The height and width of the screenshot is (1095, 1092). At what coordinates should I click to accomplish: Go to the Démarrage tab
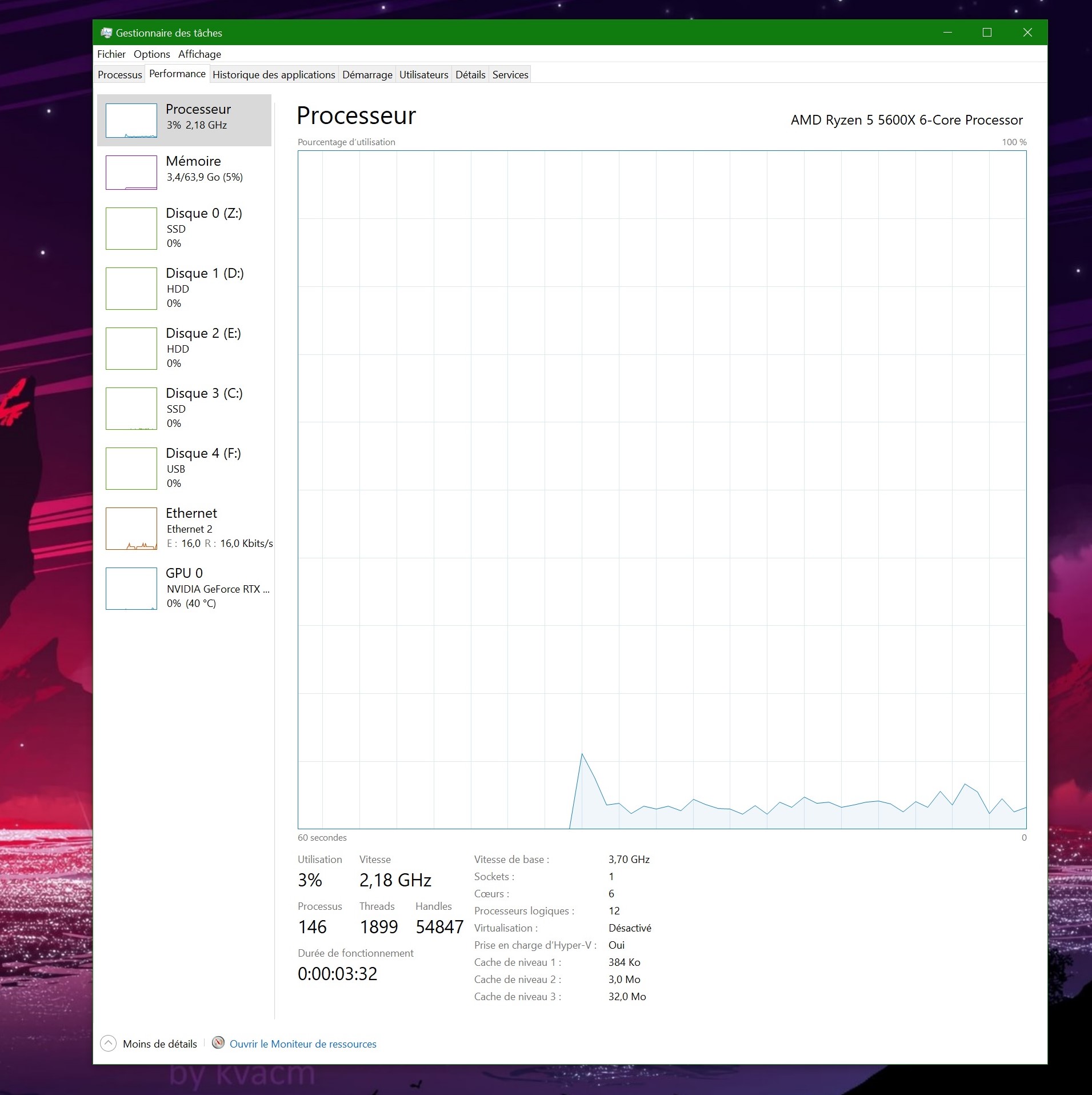(367, 74)
